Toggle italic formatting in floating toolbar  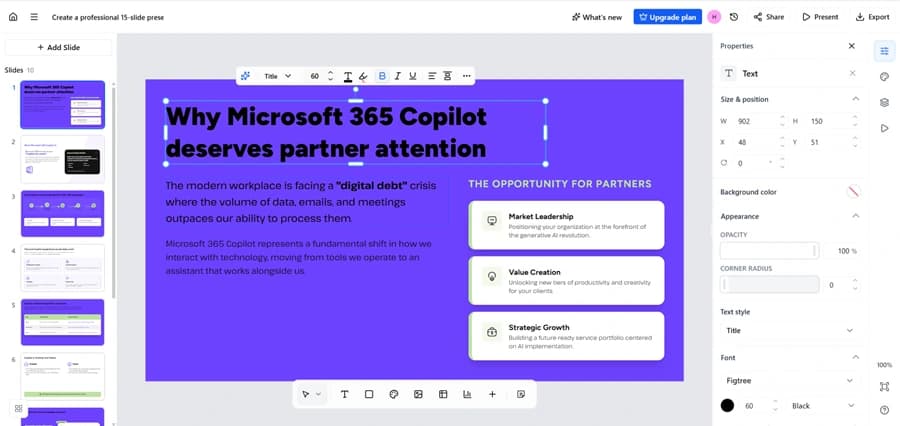pyautogui.click(x=397, y=76)
